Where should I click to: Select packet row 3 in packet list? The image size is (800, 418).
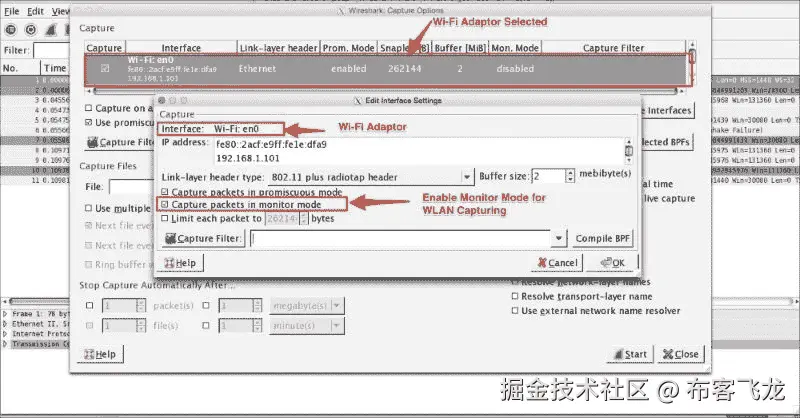click(35, 100)
